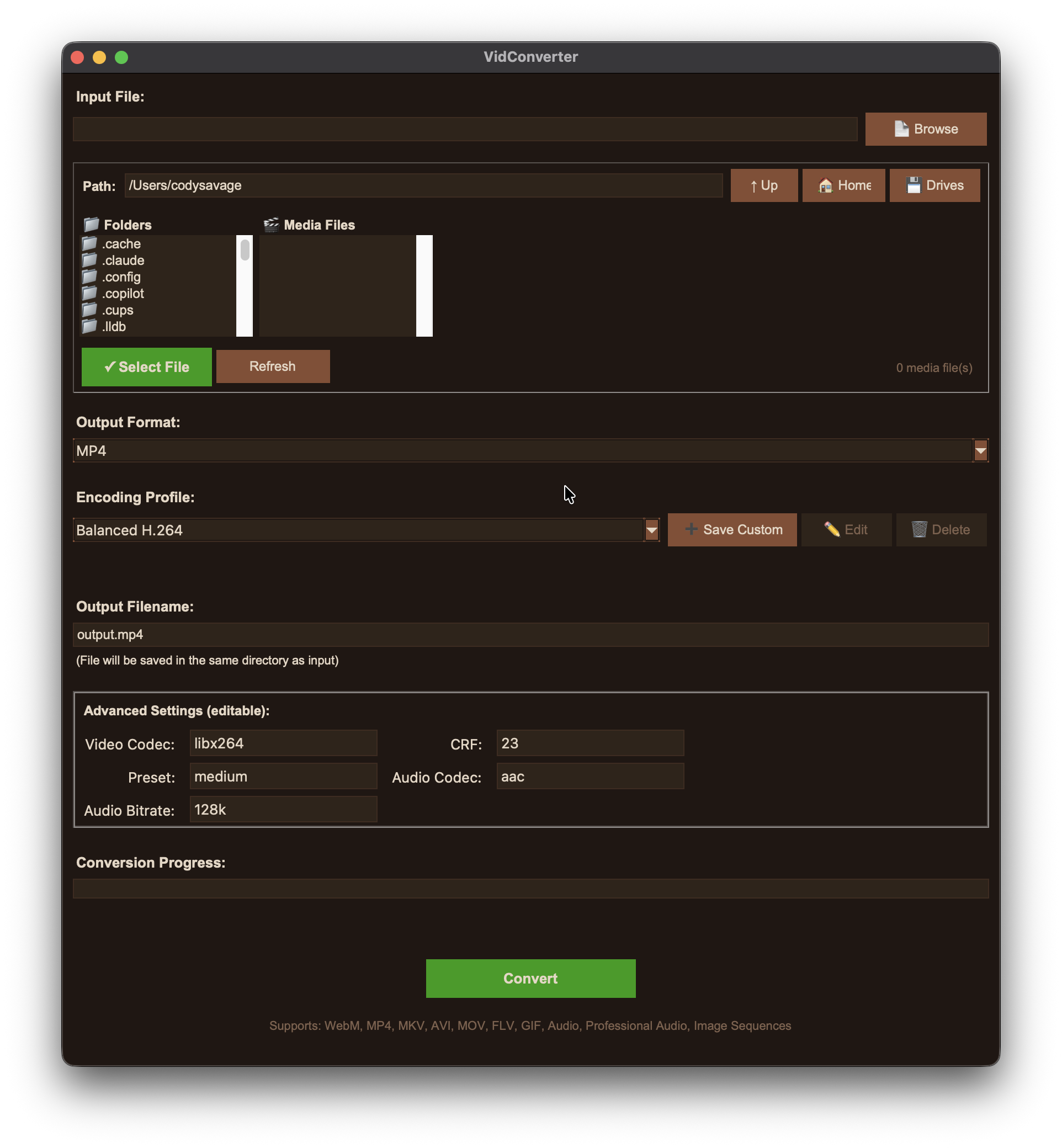Click the folder icon beside .lldb
Screen dimensions: 1062x1148
[89, 327]
